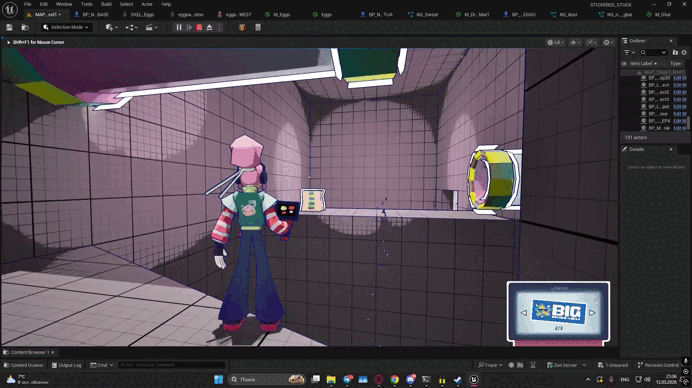692x388 pixels.
Task: Open the Edit menu
Action: click(44, 4)
